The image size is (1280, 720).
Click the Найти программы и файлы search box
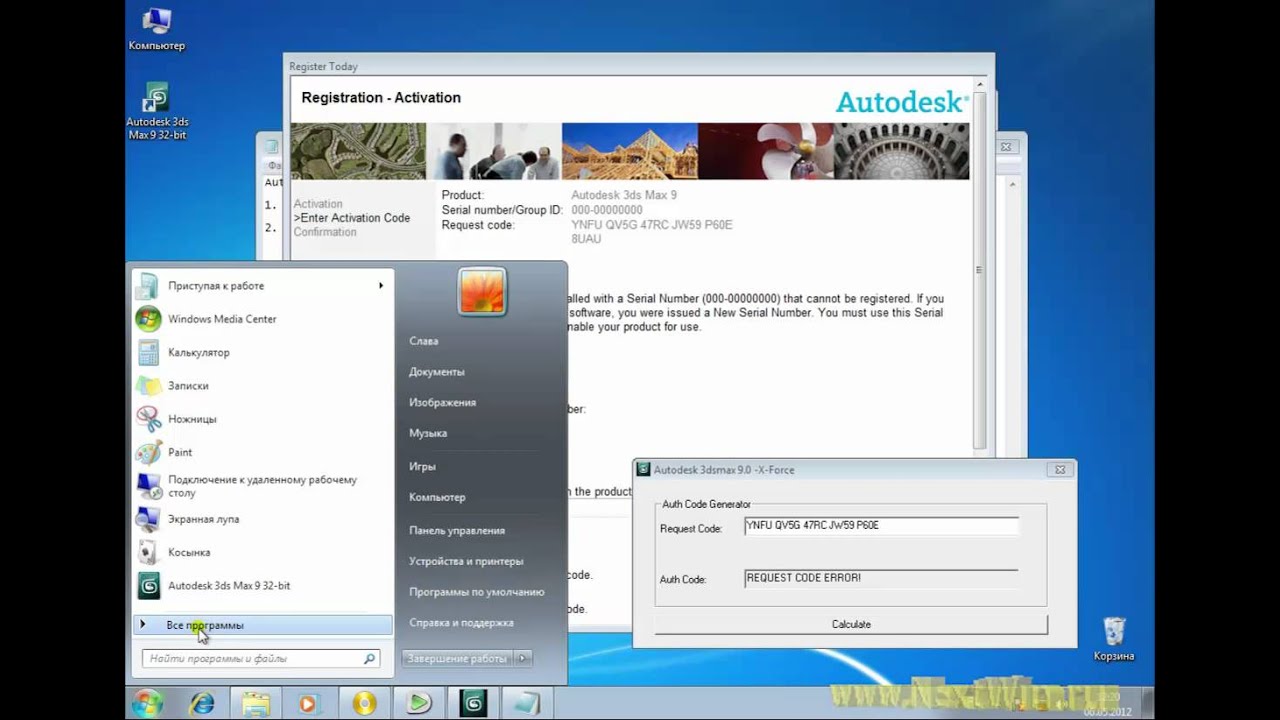point(252,659)
